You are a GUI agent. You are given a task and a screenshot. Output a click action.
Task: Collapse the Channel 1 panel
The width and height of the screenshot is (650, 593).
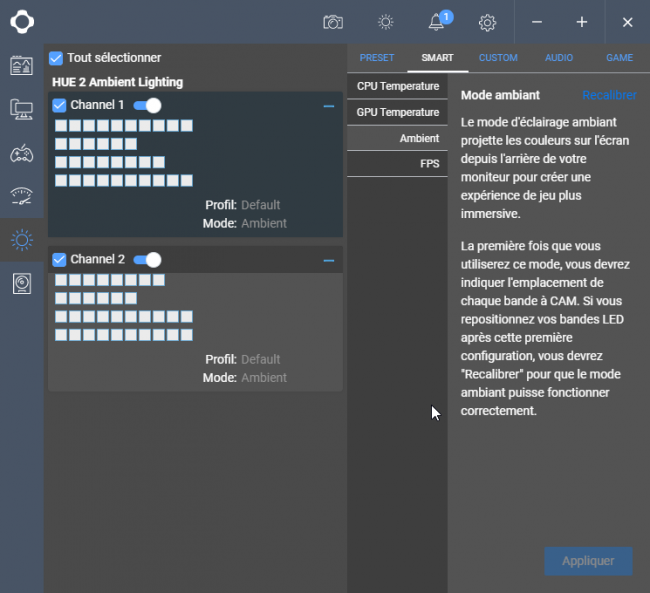point(329,106)
